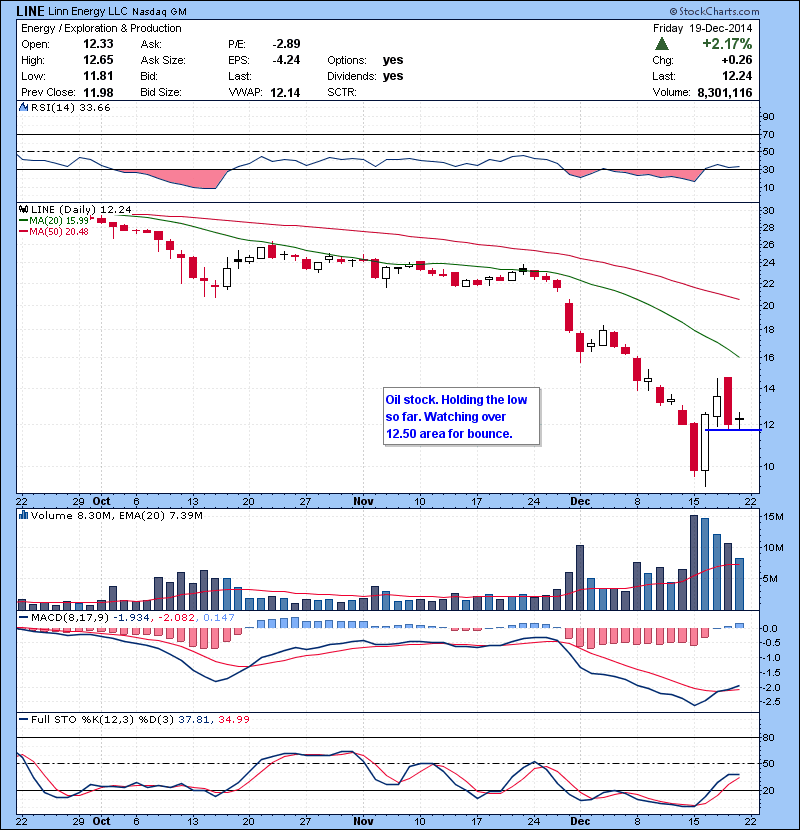
Task: Click the LINE (Daily) candlestick icon
Action: coord(23,209)
